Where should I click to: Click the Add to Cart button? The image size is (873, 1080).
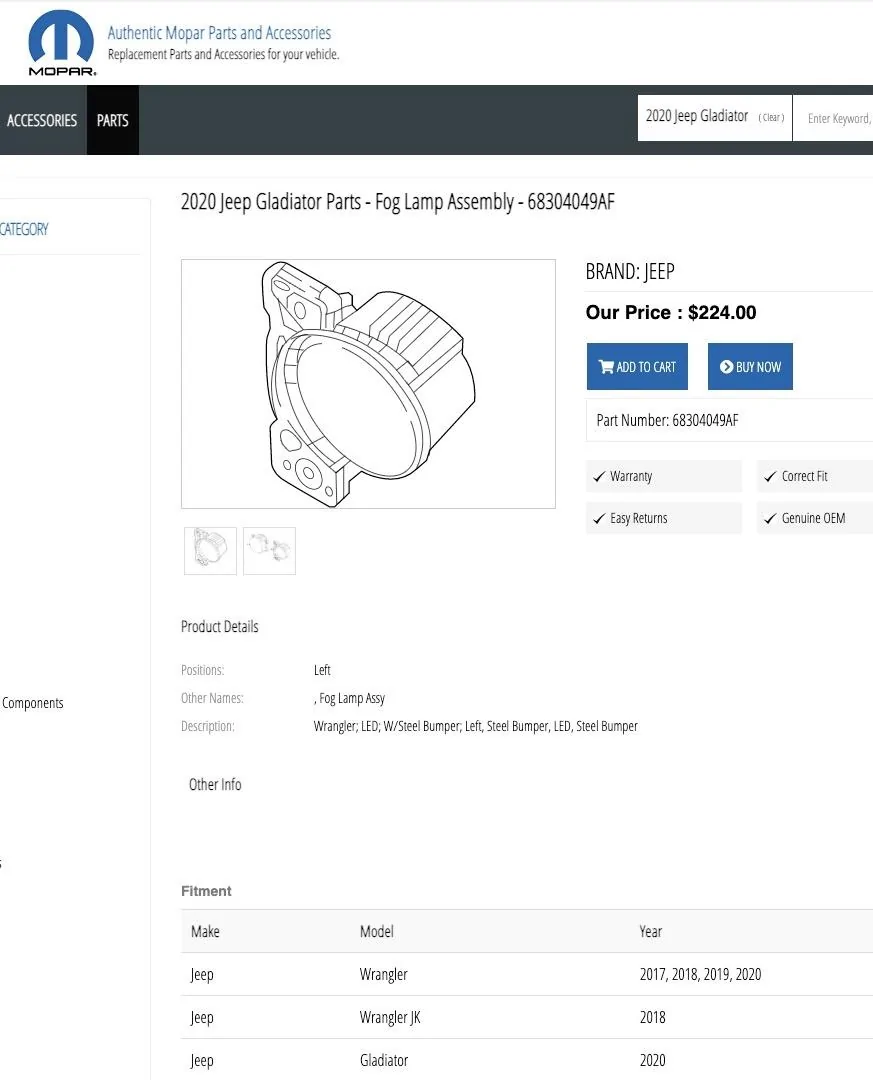coord(637,366)
